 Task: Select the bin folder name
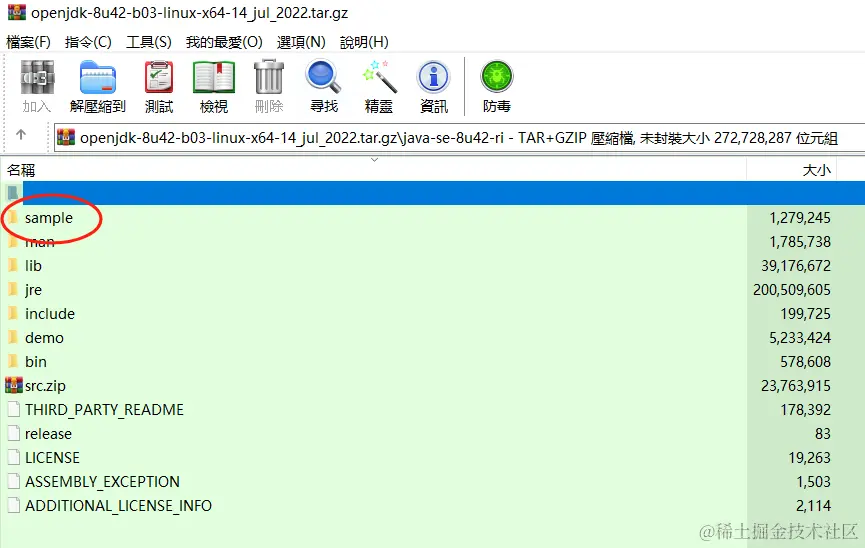[x=36, y=361]
